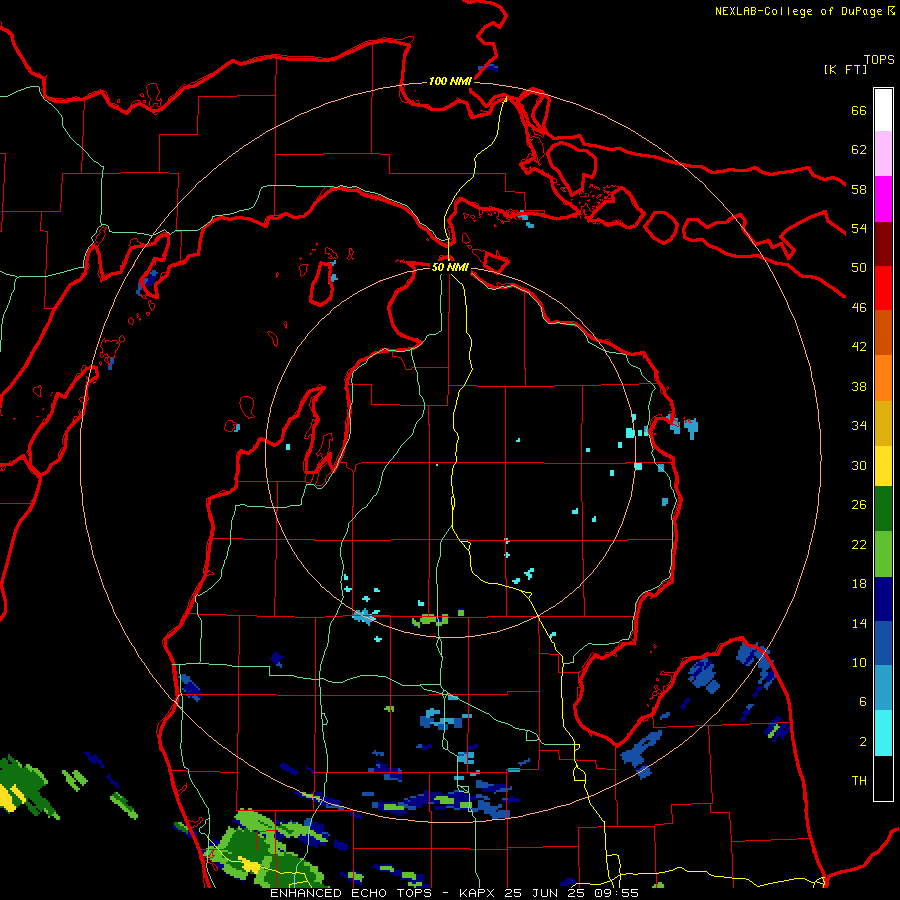Click the legend value '2'
900x900 pixels.
[863, 742]
